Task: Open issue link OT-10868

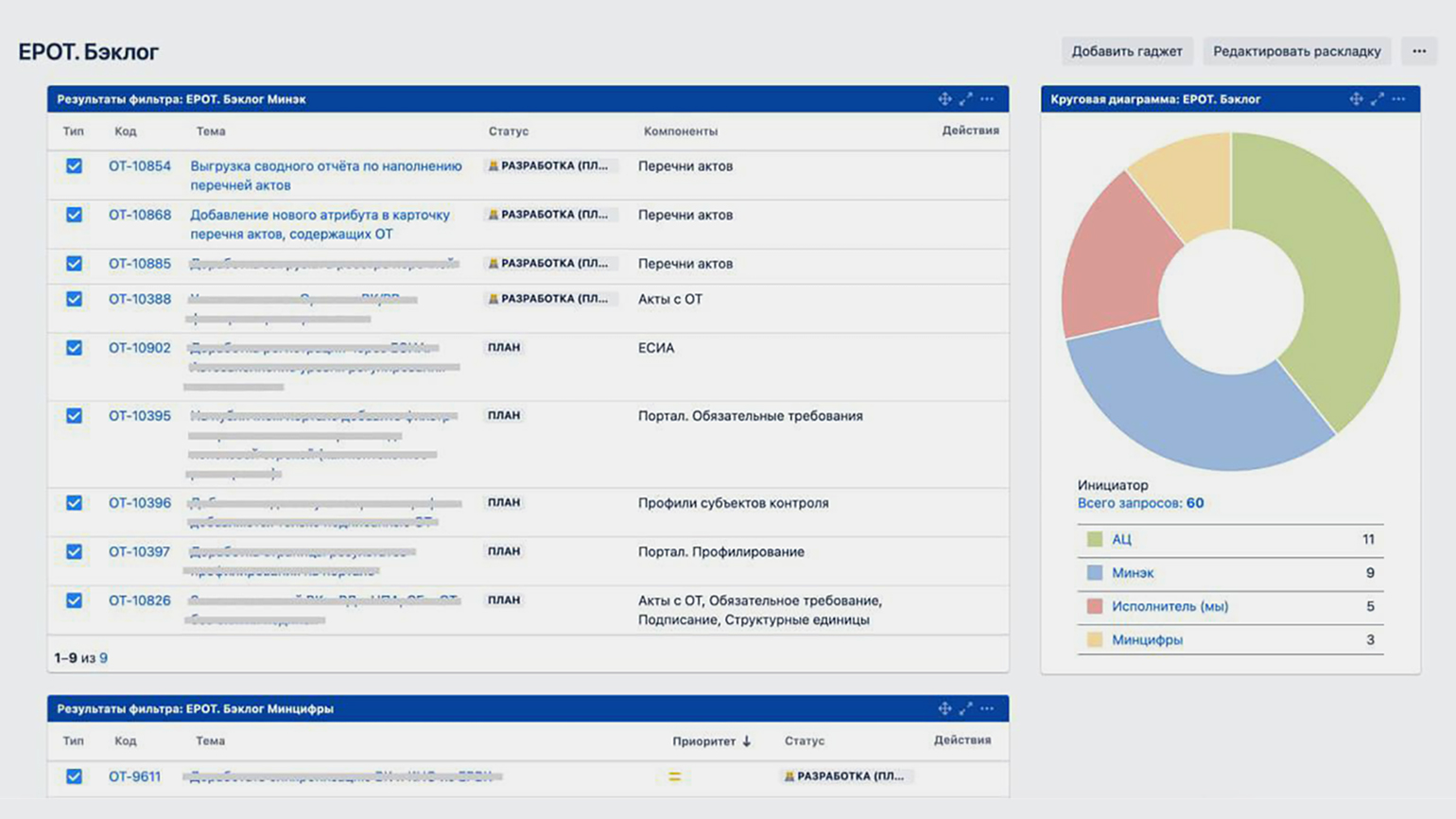Action: 140,215
